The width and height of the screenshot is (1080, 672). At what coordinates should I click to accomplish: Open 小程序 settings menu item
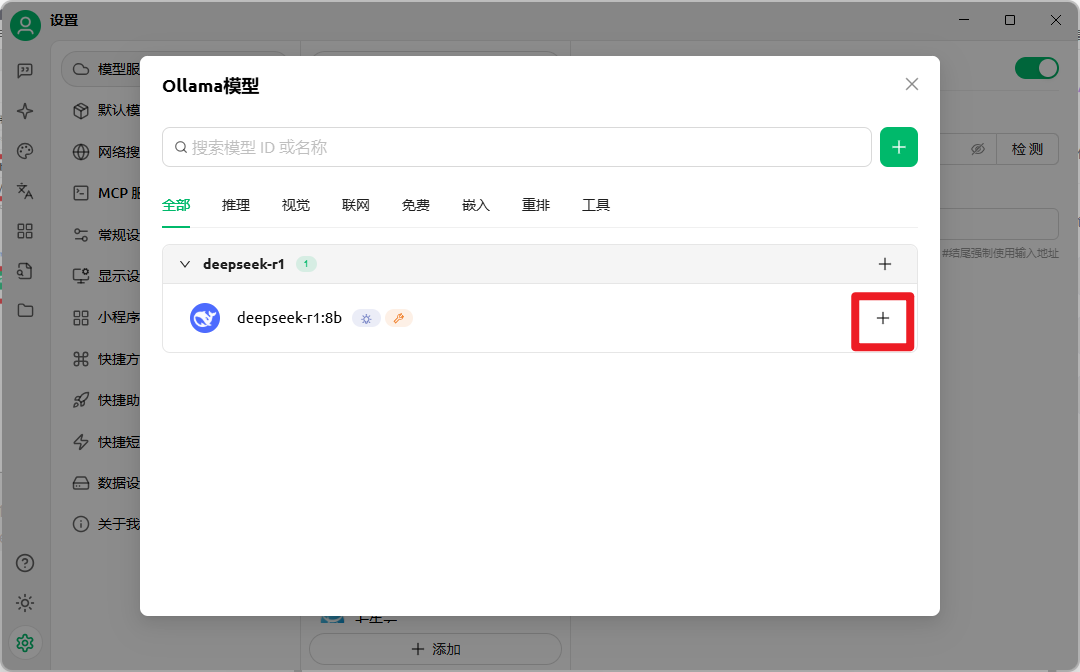pos(107,317)
